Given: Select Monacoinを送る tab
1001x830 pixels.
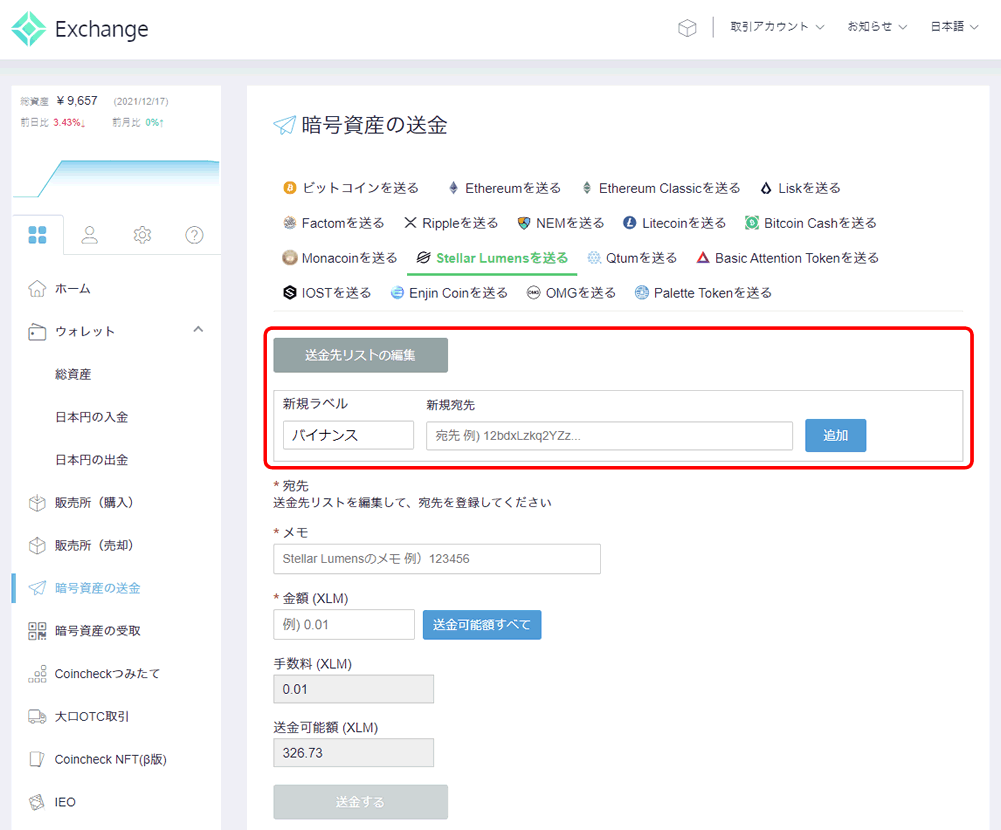Looking at the screenshot, I should click(340, 258).
